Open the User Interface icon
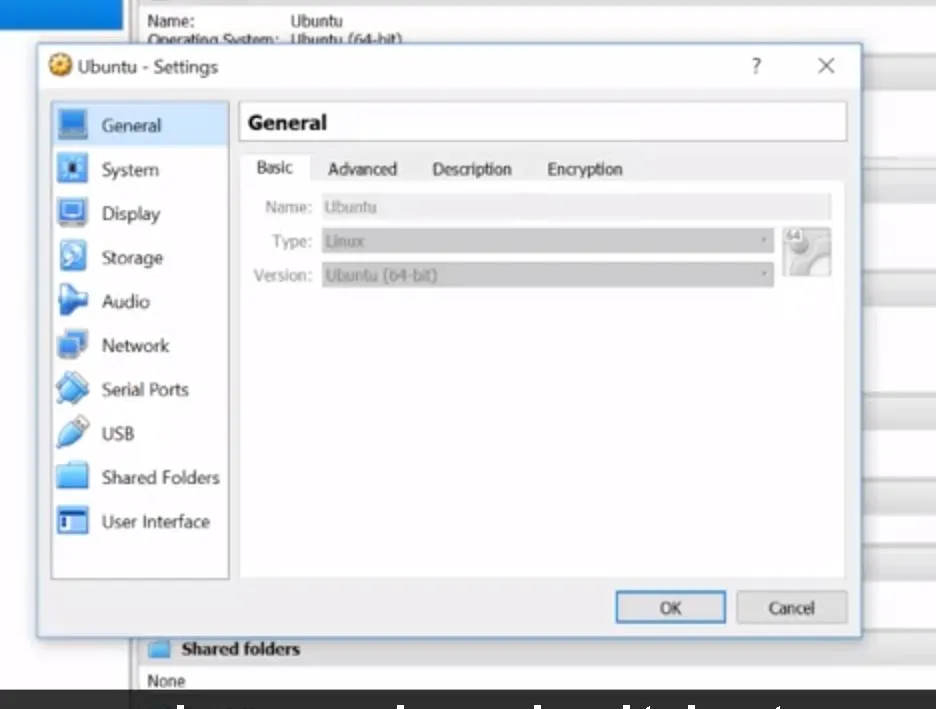Image resolution: width=936 pixels, height=709 pixels. [x=73, y=520]
